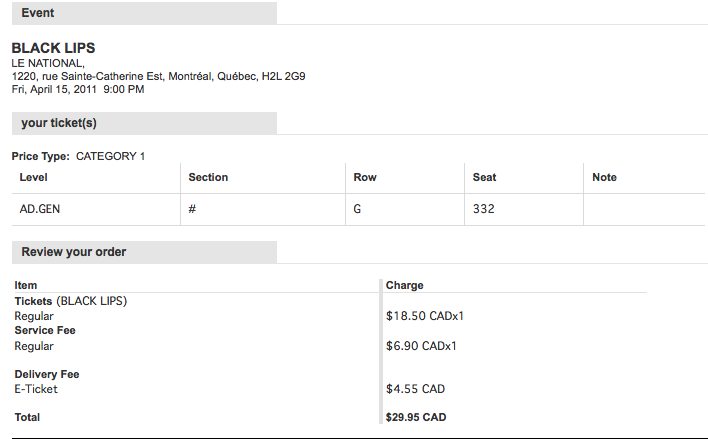Click the Section column header
708x439 pixels.
coord(208,177)
